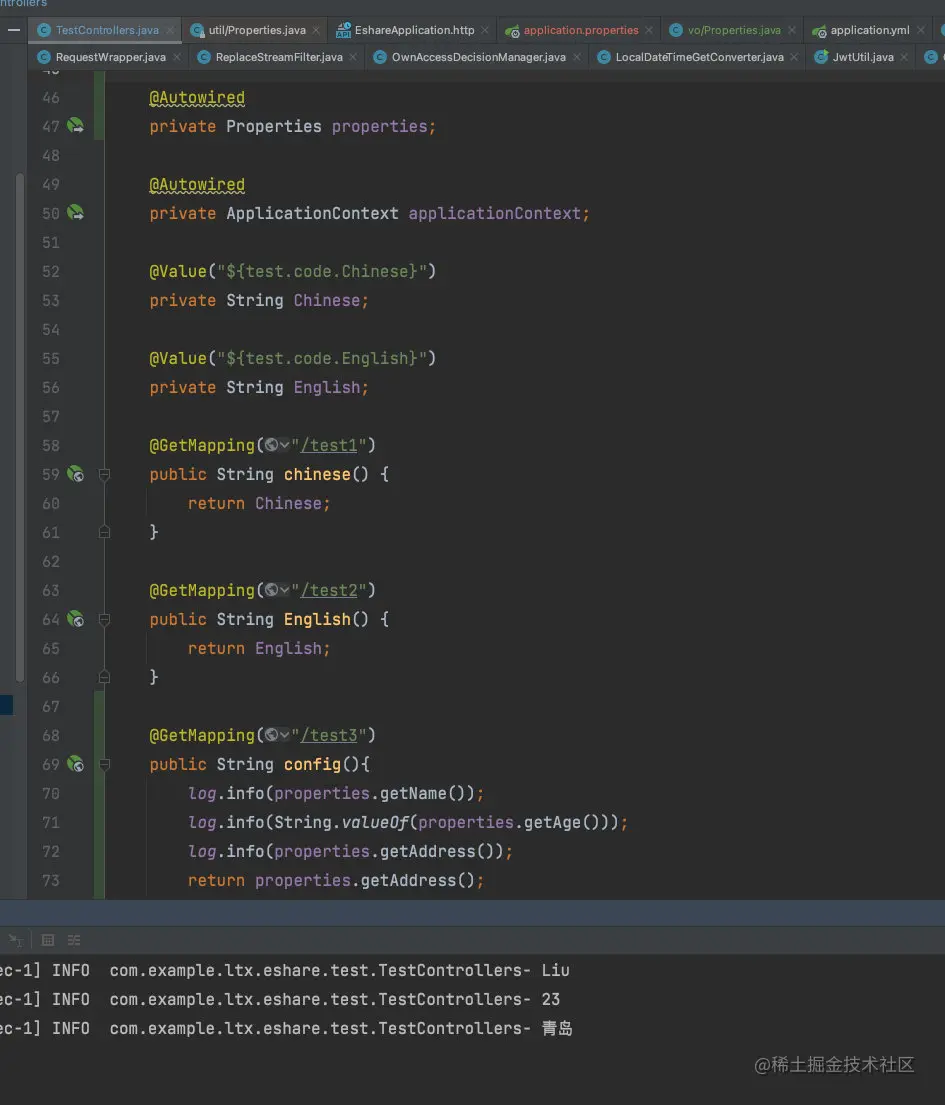Click "return Chinese;" statement
This screenshot has height=1105, width=945.
(x=259, y=504)
